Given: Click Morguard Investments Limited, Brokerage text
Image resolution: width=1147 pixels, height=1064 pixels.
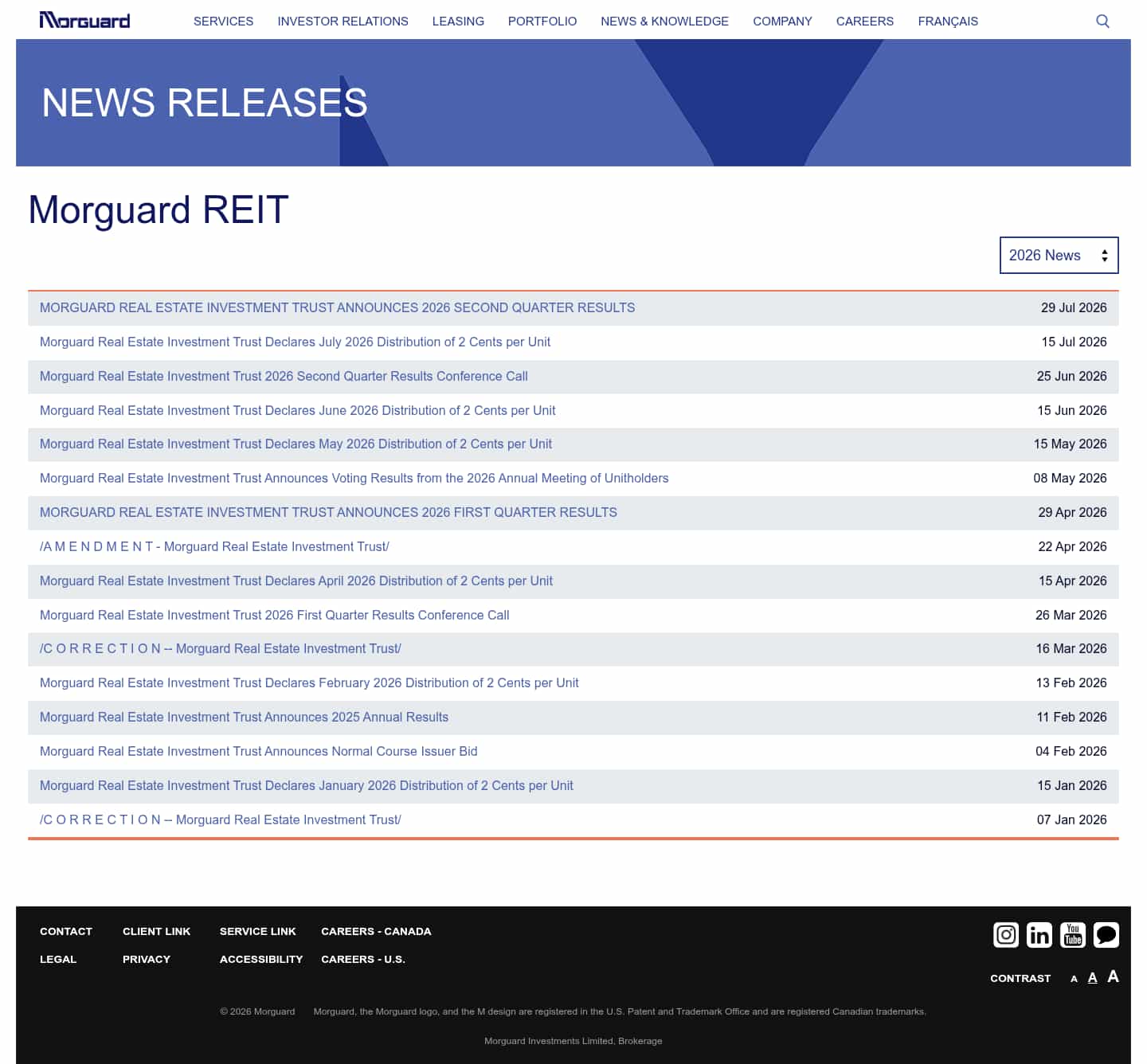Looking at the screenshot, I should (573, 1041).
